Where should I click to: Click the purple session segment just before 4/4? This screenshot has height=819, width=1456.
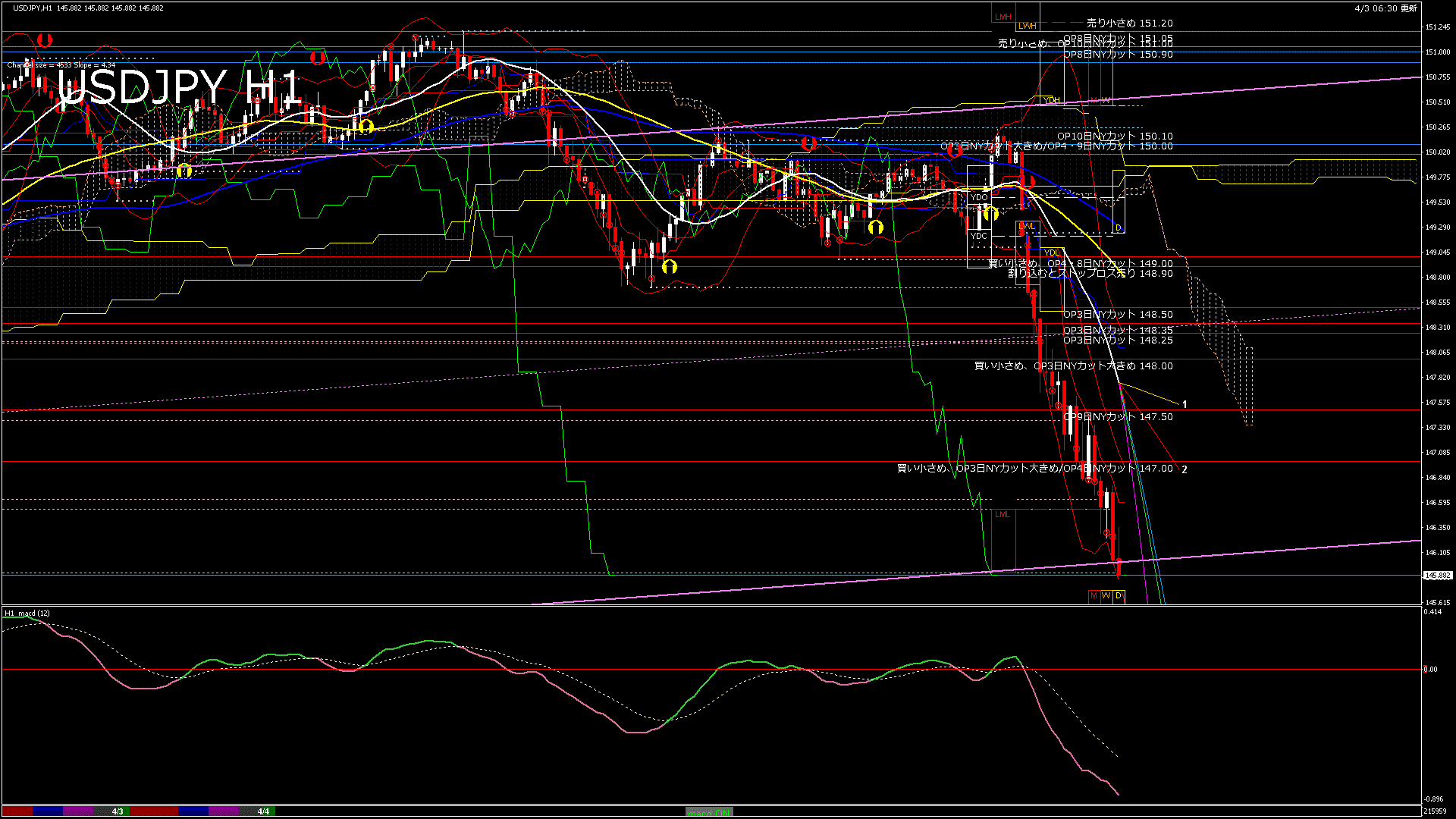pyautogui.click(x=224, y=811)
